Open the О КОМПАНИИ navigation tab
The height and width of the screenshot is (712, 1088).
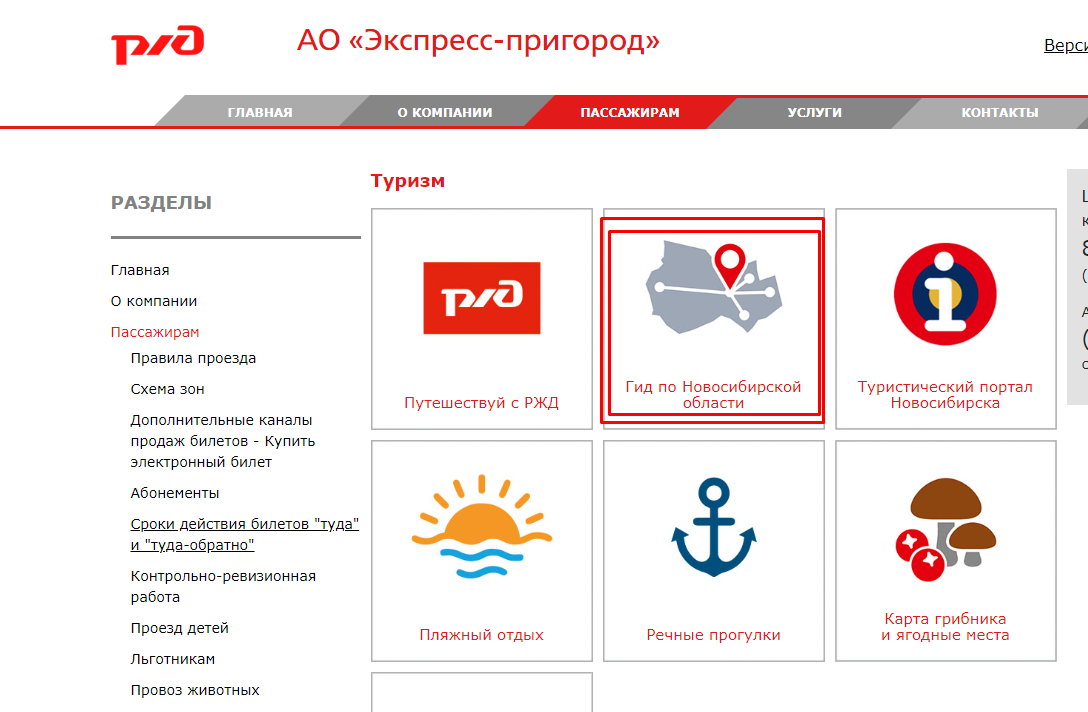pos(445,112)
